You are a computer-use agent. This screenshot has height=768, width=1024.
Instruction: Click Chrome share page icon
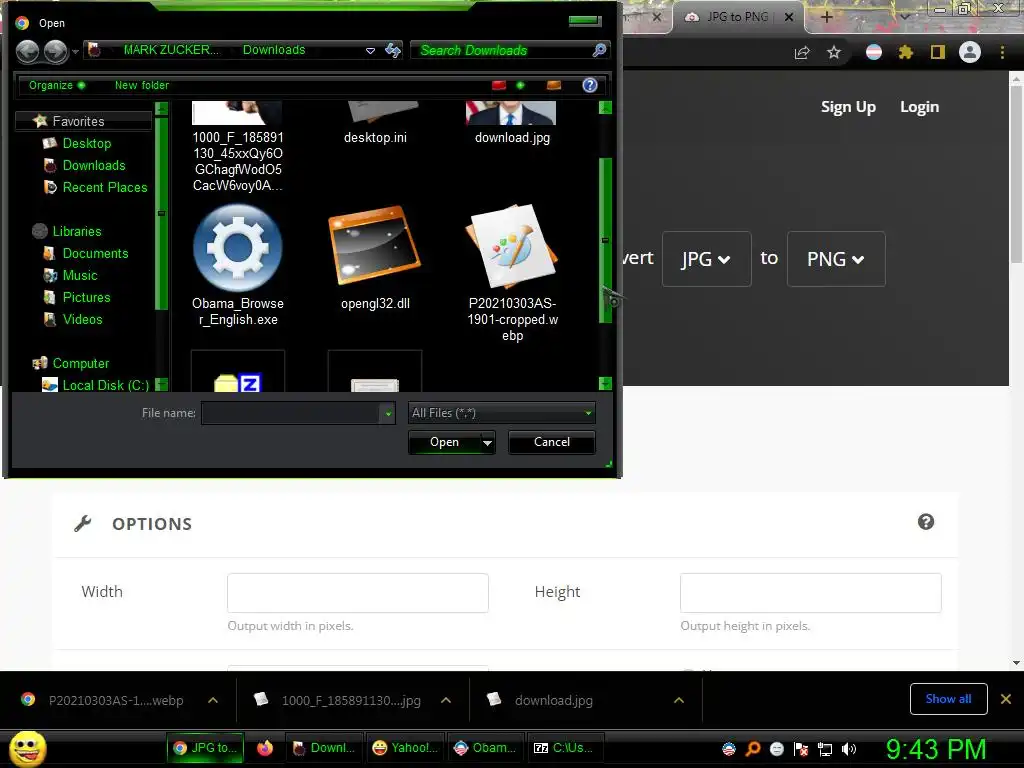[802, 53]
